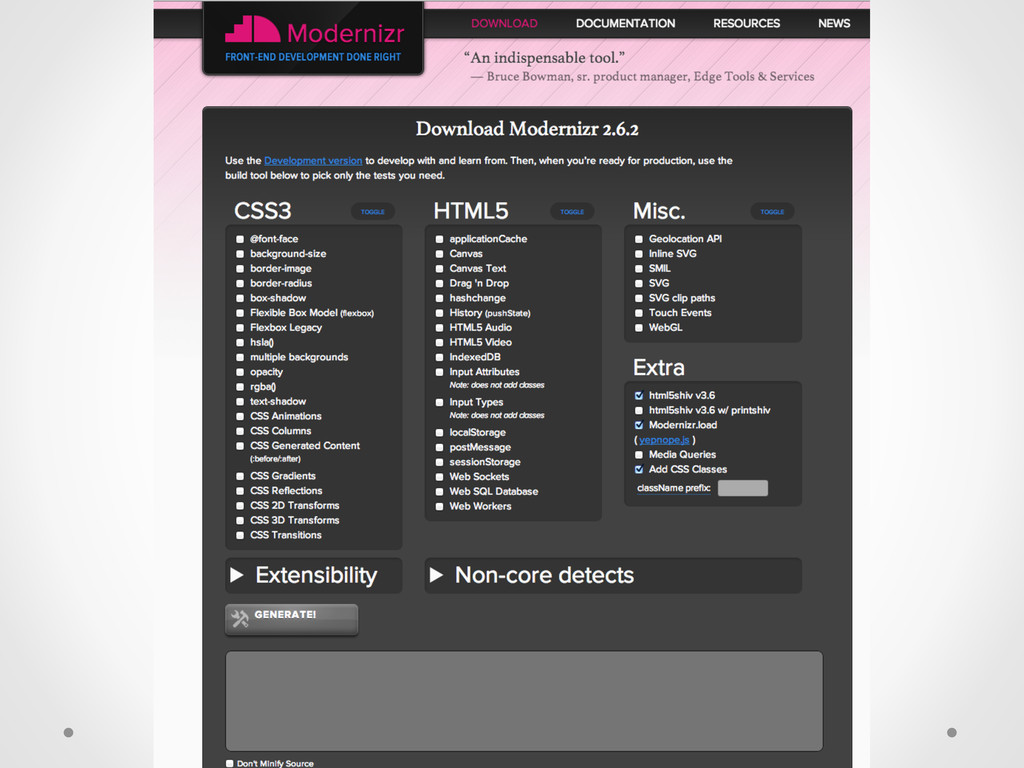Enable History (pushState) test
This screenshot has height=768, width=1024.
(x=440, y=313)
